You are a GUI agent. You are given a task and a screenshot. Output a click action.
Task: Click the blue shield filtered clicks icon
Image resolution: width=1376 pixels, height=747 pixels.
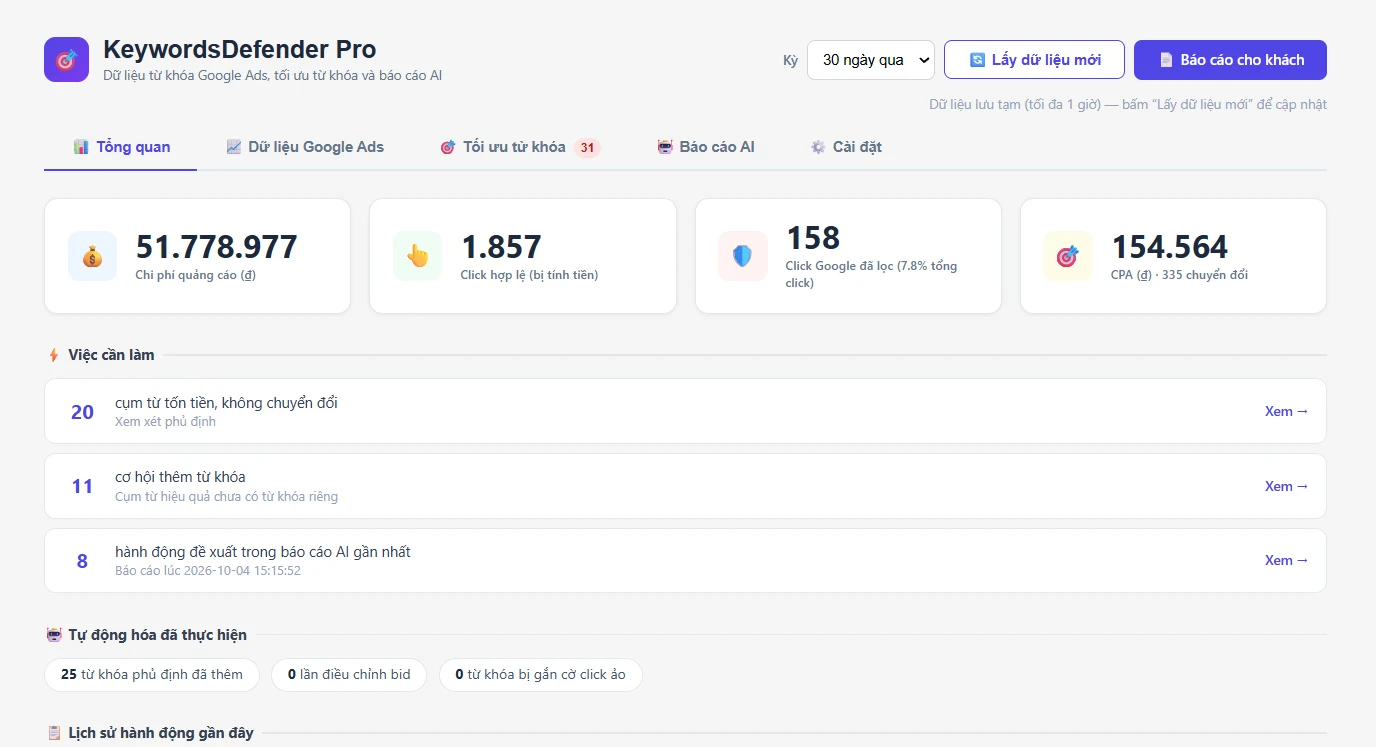[x=742, y=256]
